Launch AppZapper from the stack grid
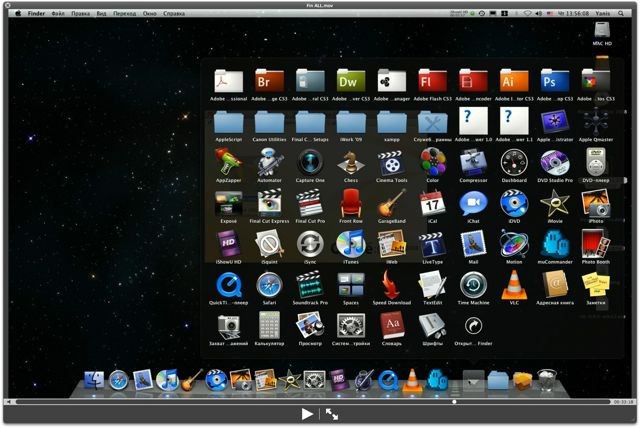This screenshot has height=428, width=640. tap(229, 162)
